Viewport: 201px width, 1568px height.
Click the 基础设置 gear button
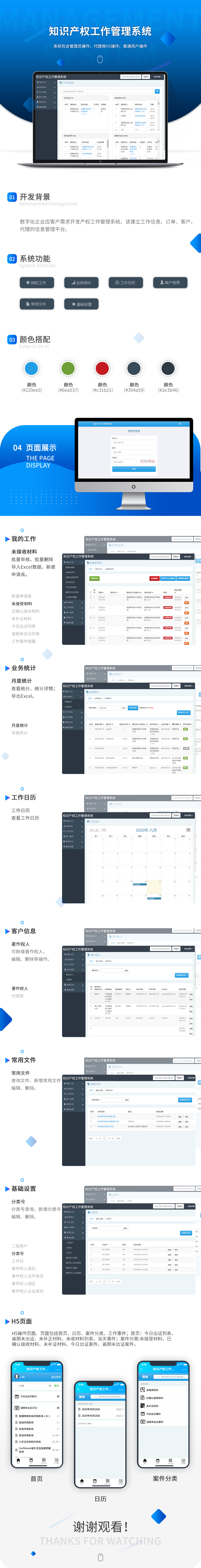point(81,304)
